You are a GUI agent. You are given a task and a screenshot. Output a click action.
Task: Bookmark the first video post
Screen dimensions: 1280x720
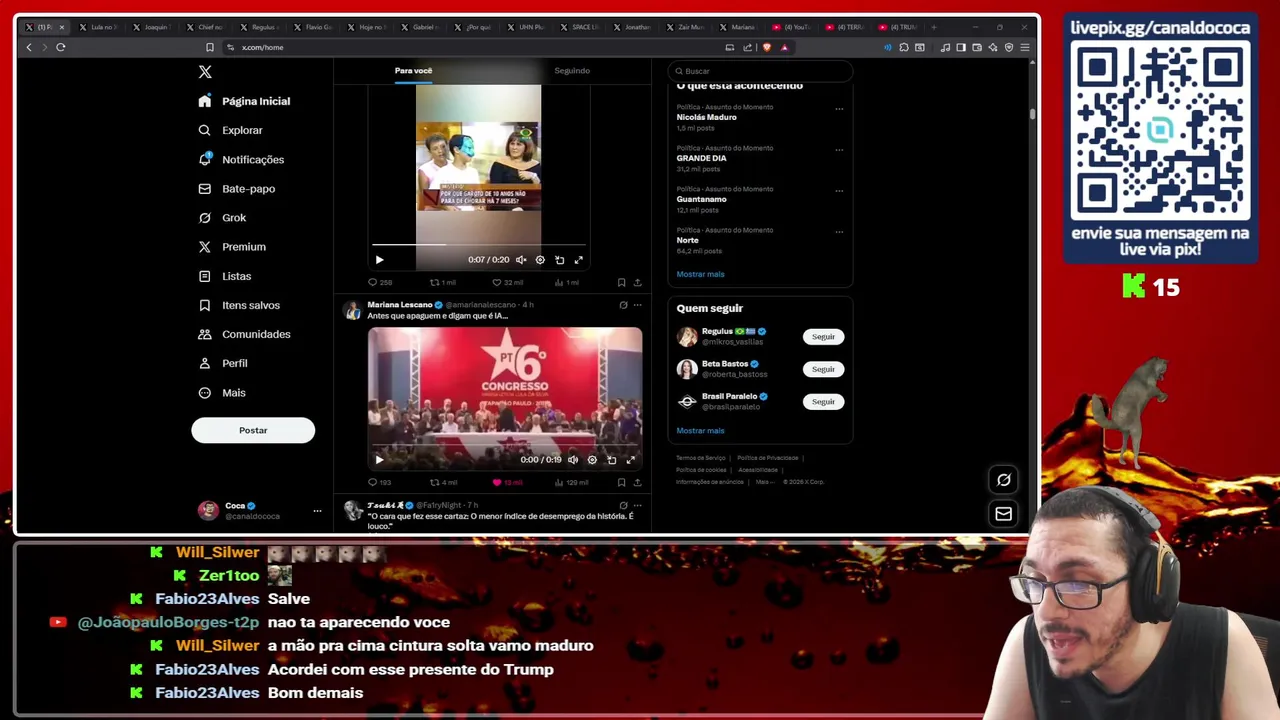[x=621, y=283]
